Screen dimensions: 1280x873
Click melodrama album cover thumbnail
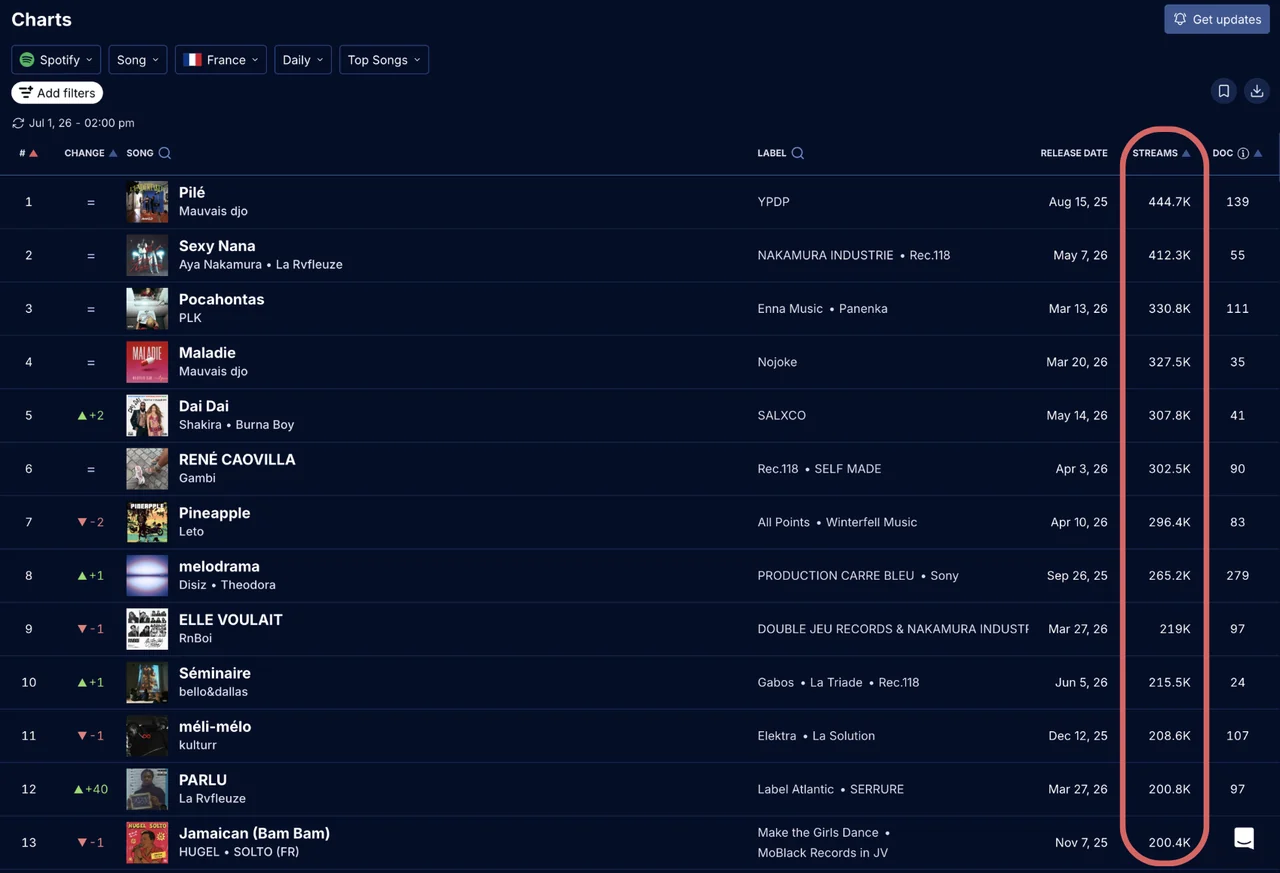(x=147, y=576)
